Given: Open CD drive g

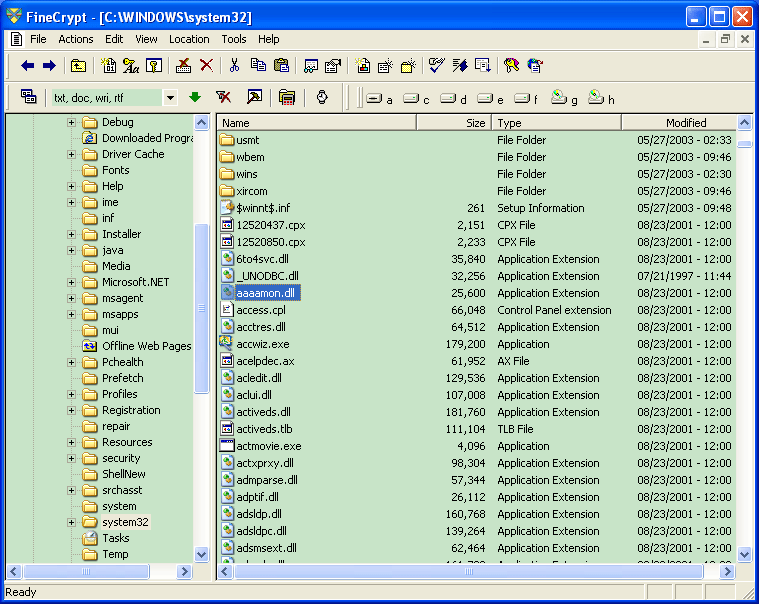Looking at the screenshot, I should coord(564,98).
